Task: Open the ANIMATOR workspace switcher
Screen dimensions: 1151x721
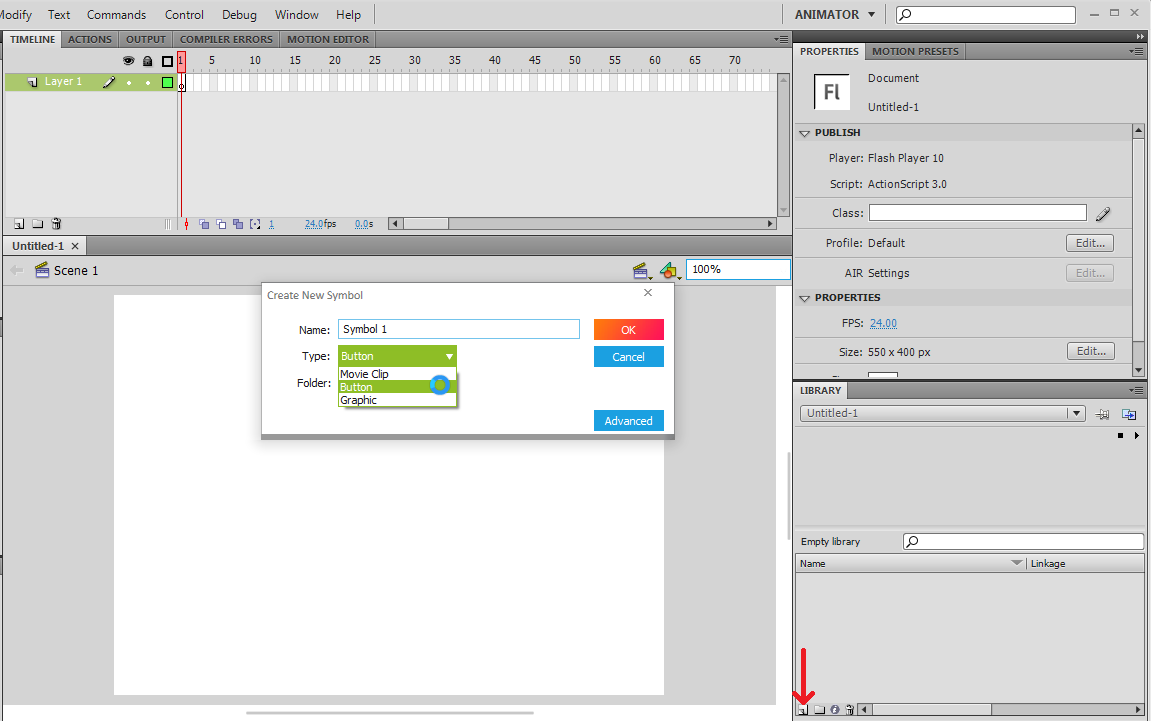Action: (835, 15)
